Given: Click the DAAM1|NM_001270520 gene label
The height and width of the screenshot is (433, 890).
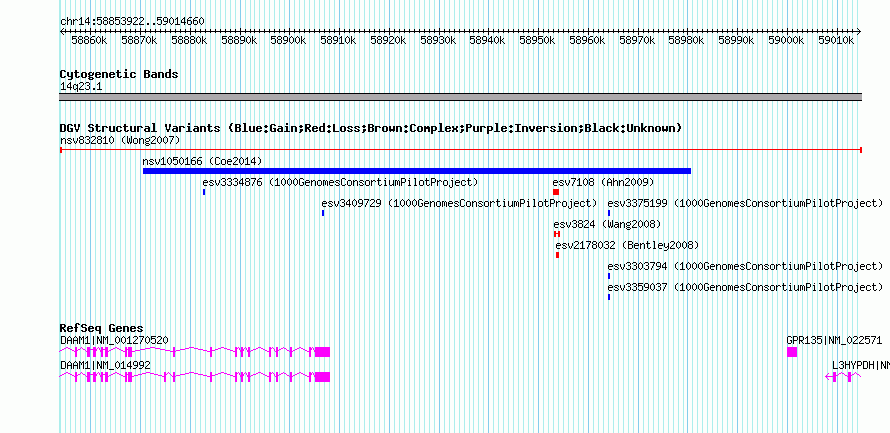Looking at the screenshot, I should coord(114,340).
